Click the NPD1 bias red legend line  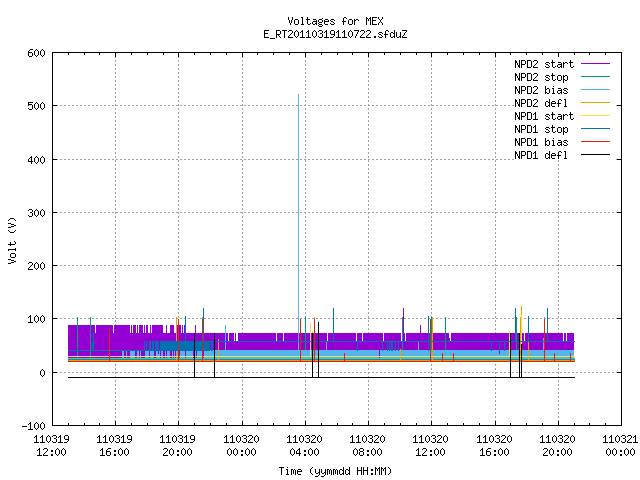(x=595, y=142)
